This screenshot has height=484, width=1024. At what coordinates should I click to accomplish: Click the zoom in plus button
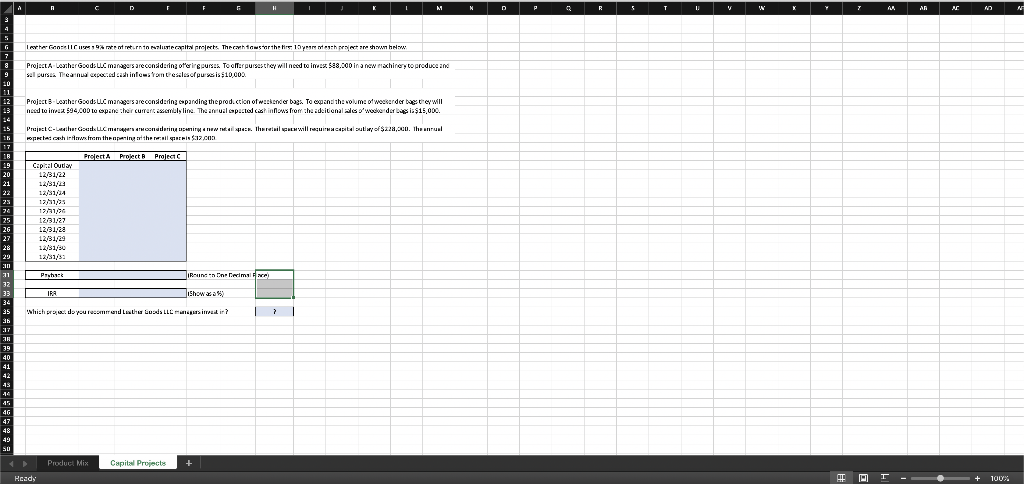978,478
